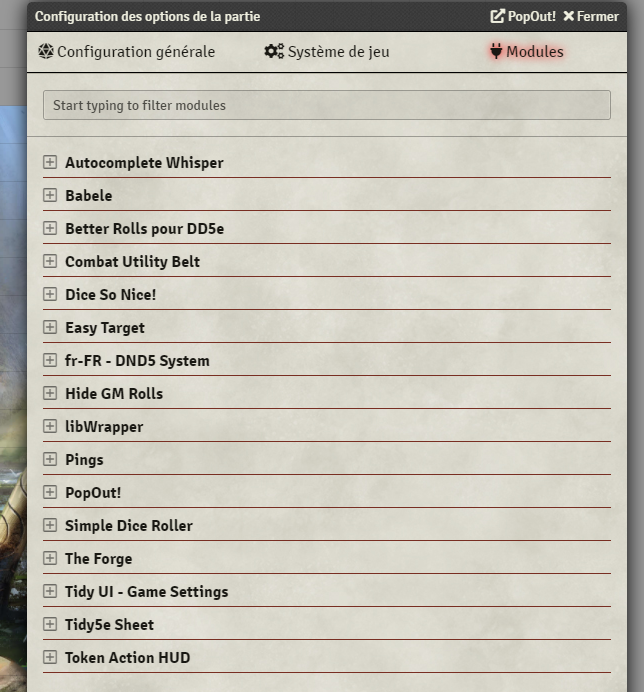The height and width of the screenshot is (692, 644).
Task: Click the libWrapper module title
Action: (x=104, y=427)
